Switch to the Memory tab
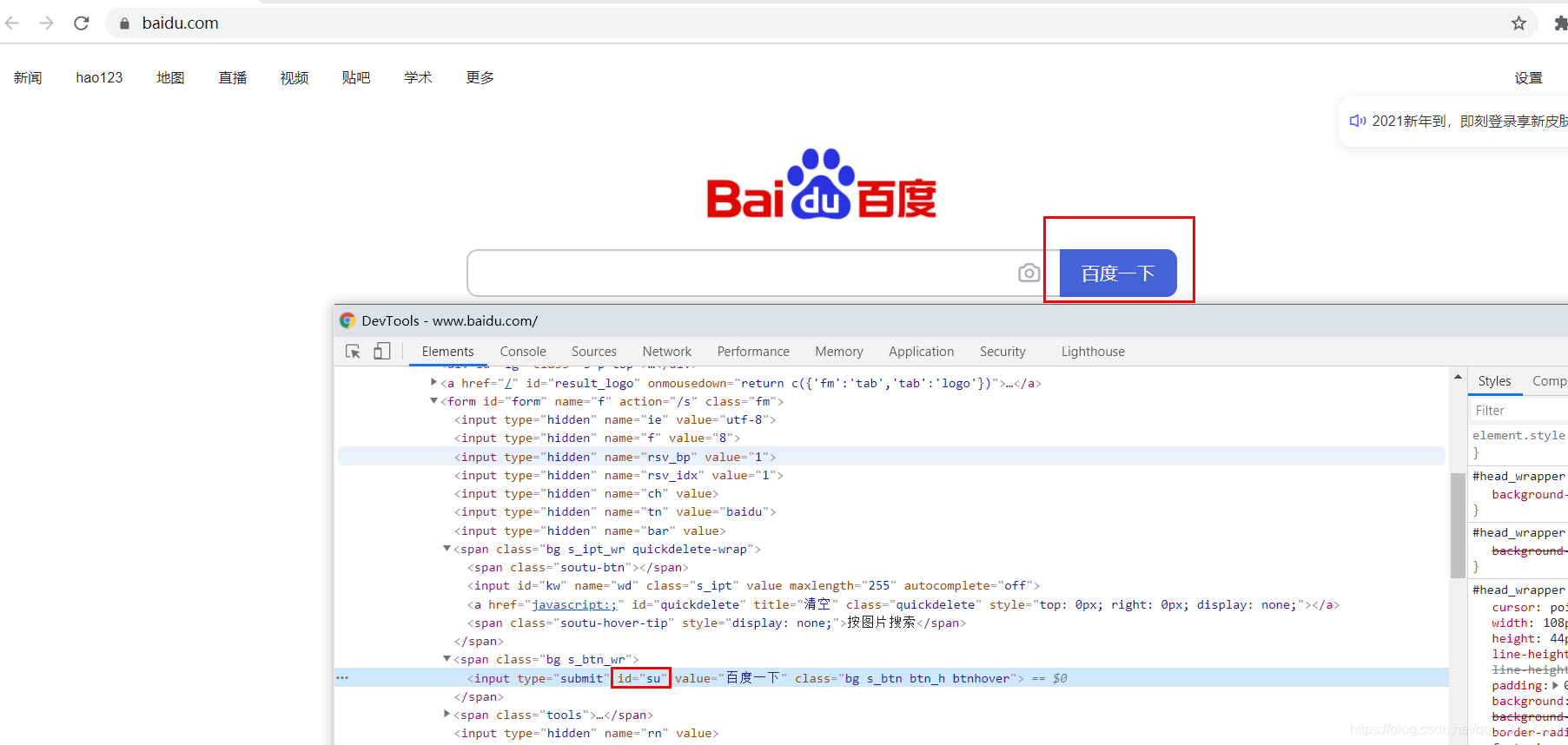The width and height of the screenshot is (1568, 745). coord(839,352)
